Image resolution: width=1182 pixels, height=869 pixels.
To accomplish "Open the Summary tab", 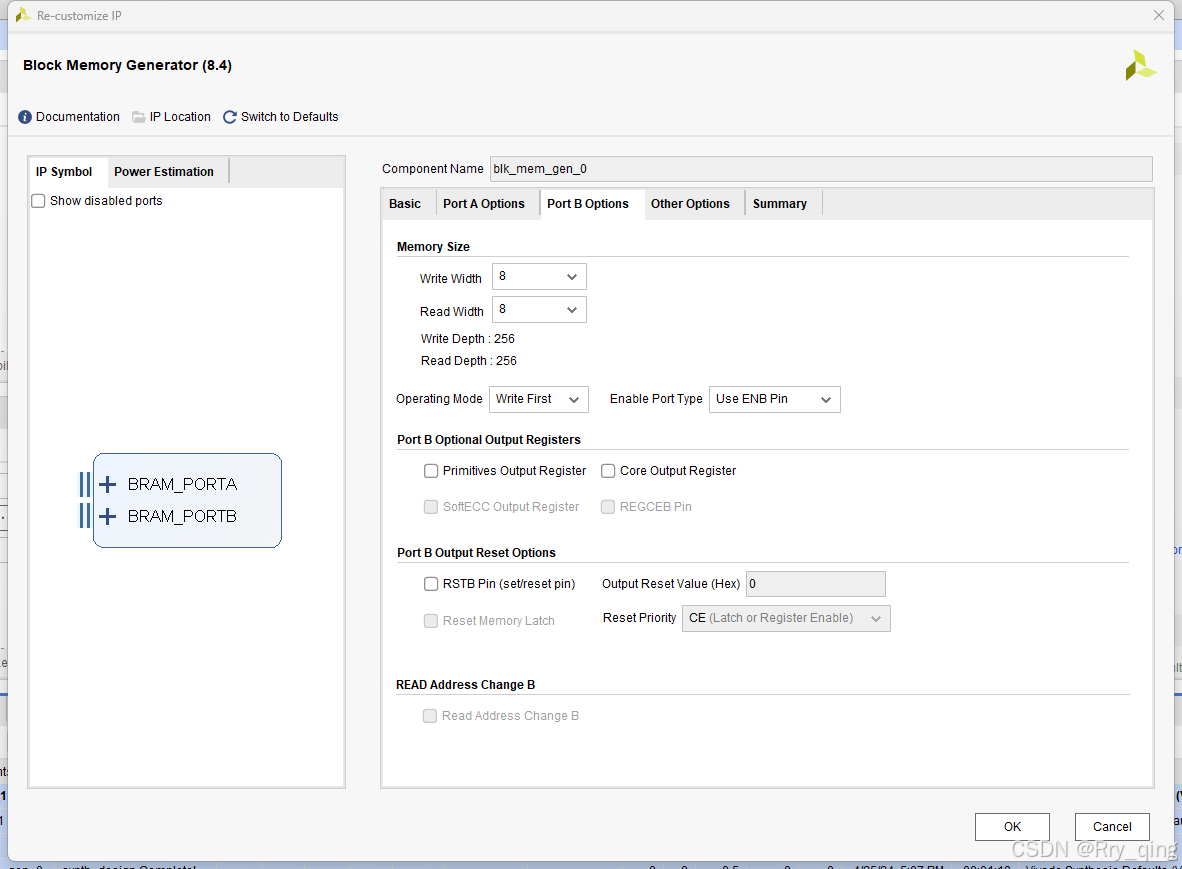I will point(779,203).
